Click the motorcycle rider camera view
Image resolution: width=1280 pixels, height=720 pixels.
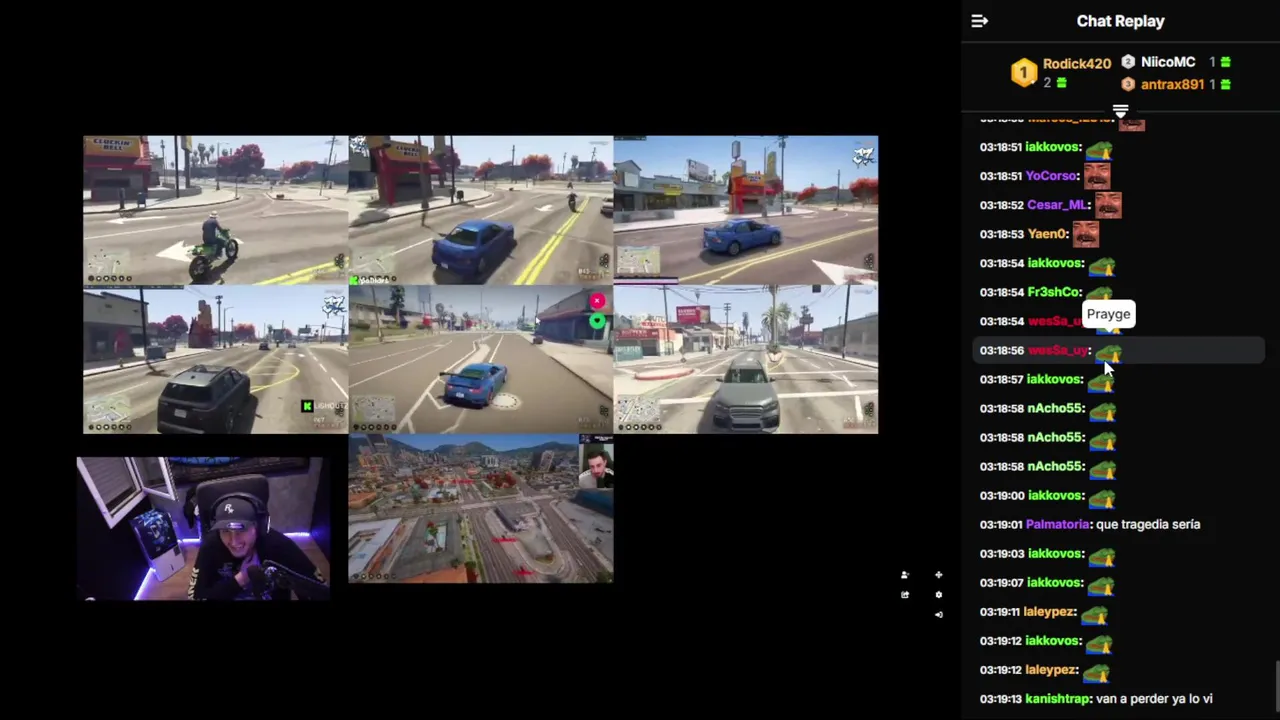click(215, 210)
